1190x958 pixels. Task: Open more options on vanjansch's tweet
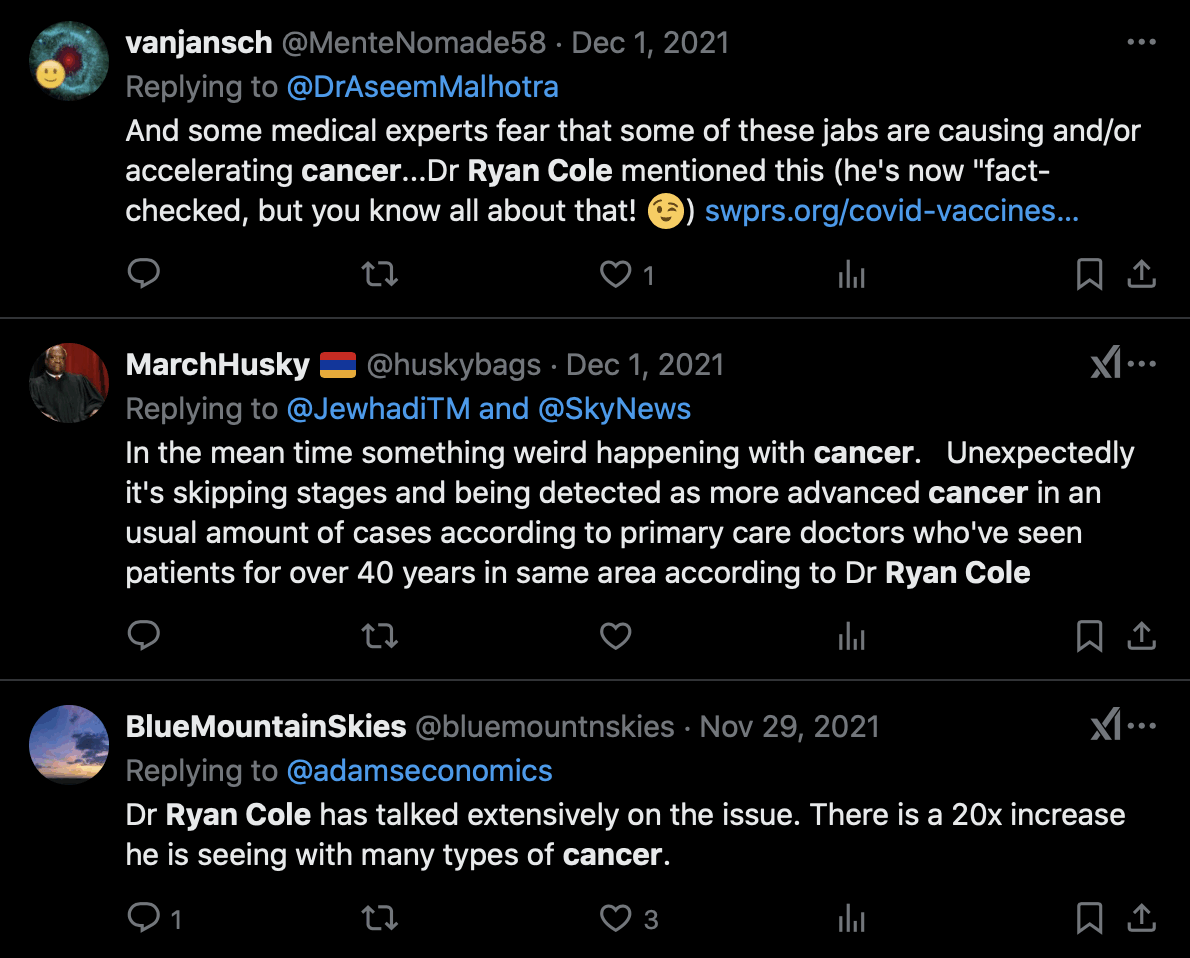(x=1141, y=43)
